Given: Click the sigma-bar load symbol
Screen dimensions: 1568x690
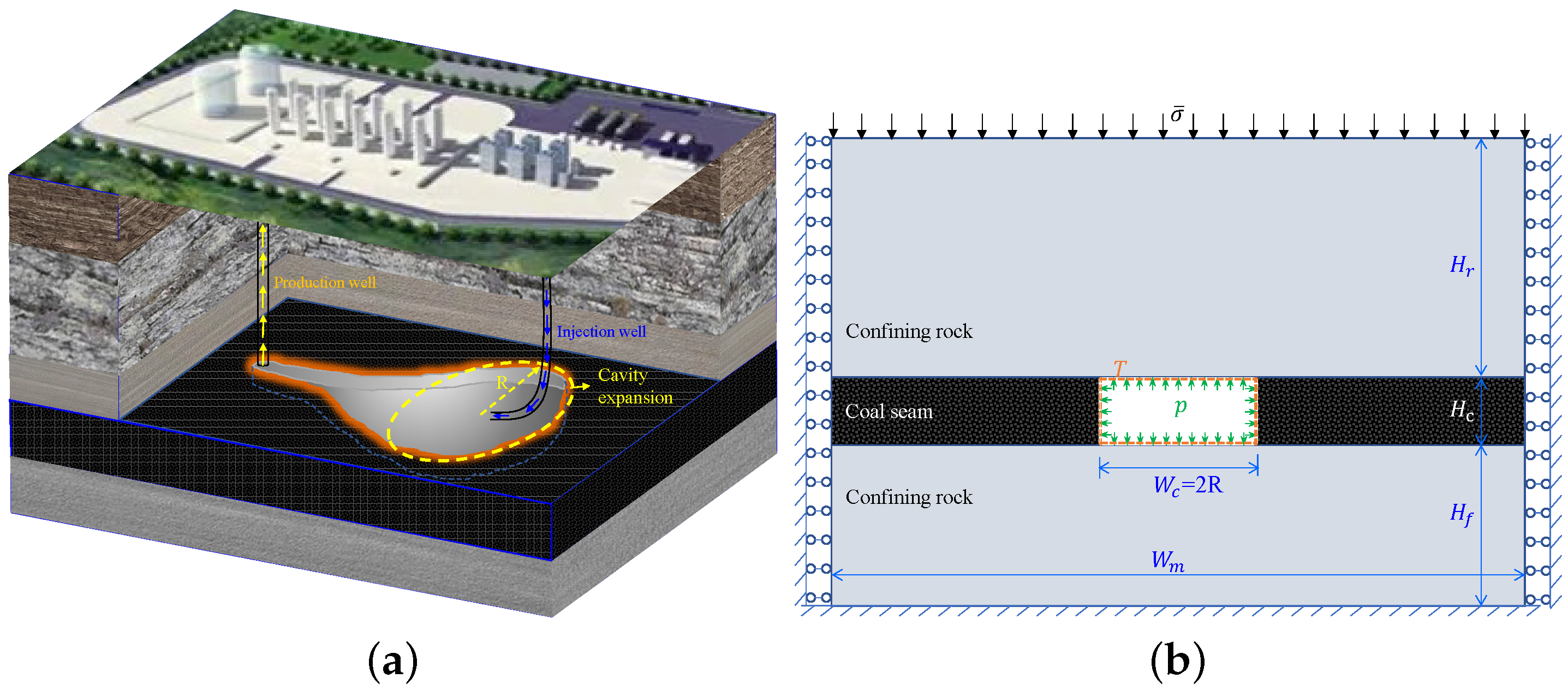Looking at the screenshot, I should point(1177,115).
